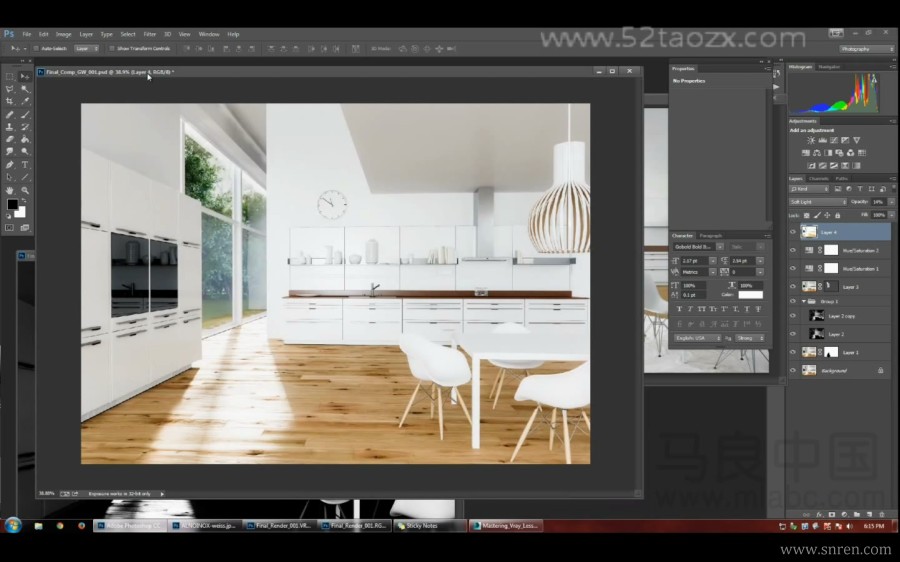
Task: Toggle the Auto-Select checkbox
Action: click(x=36, y=49)
